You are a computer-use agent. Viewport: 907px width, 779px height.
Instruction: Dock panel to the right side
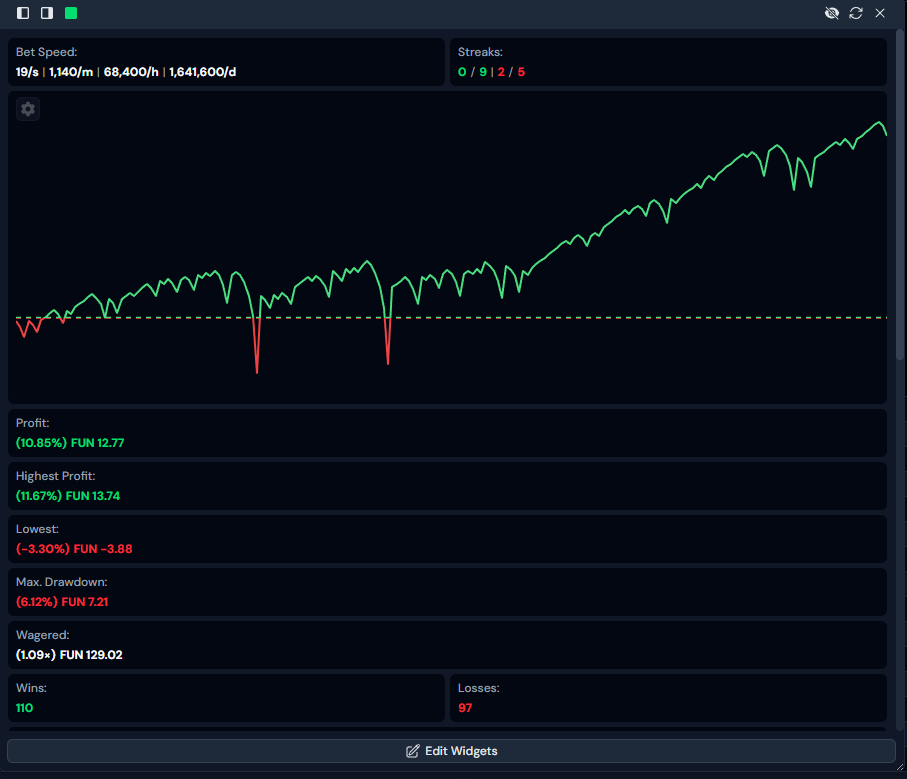tap(47, 13)
